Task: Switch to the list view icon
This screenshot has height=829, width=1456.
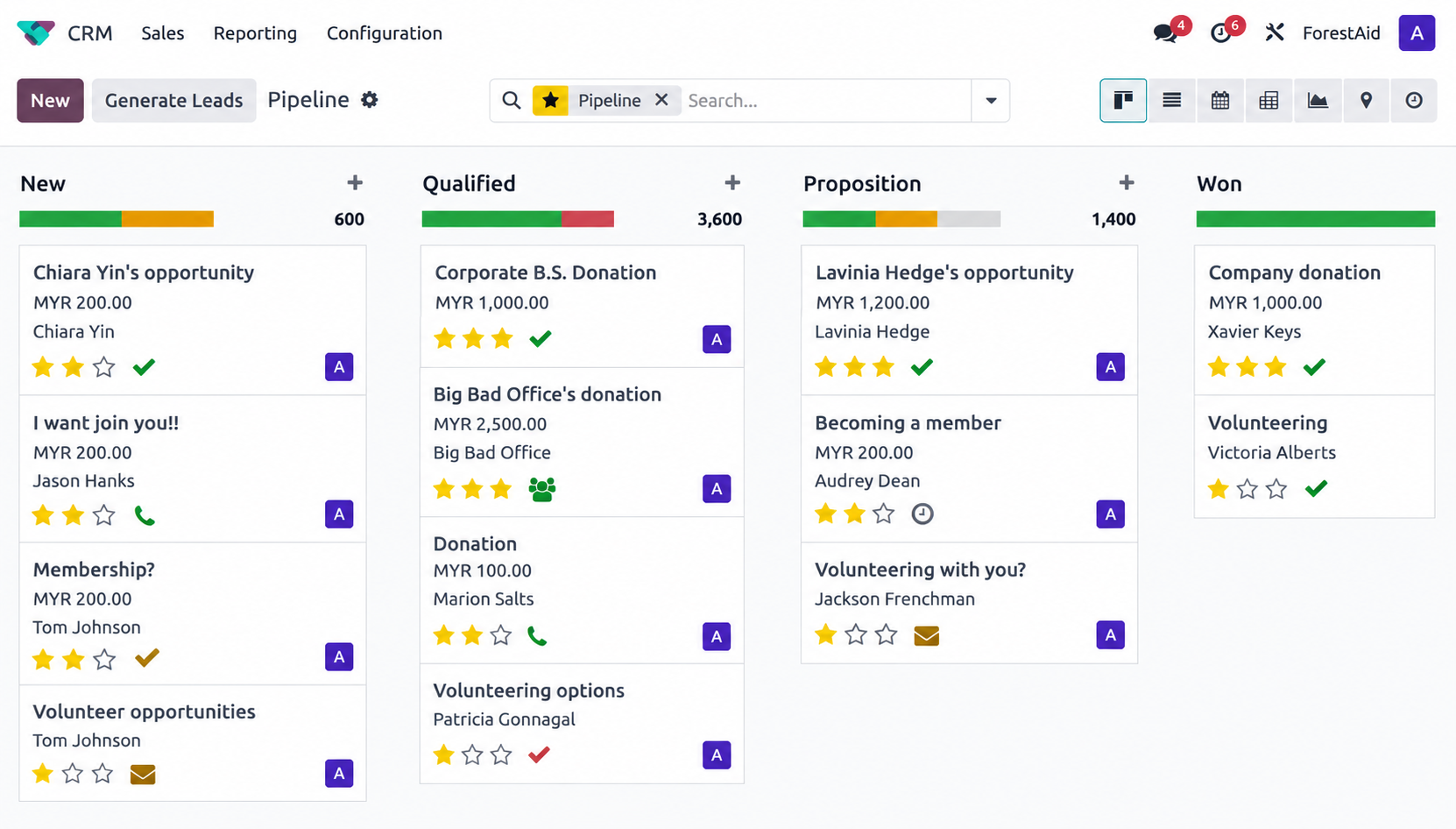Action: tap(1171, 101)
